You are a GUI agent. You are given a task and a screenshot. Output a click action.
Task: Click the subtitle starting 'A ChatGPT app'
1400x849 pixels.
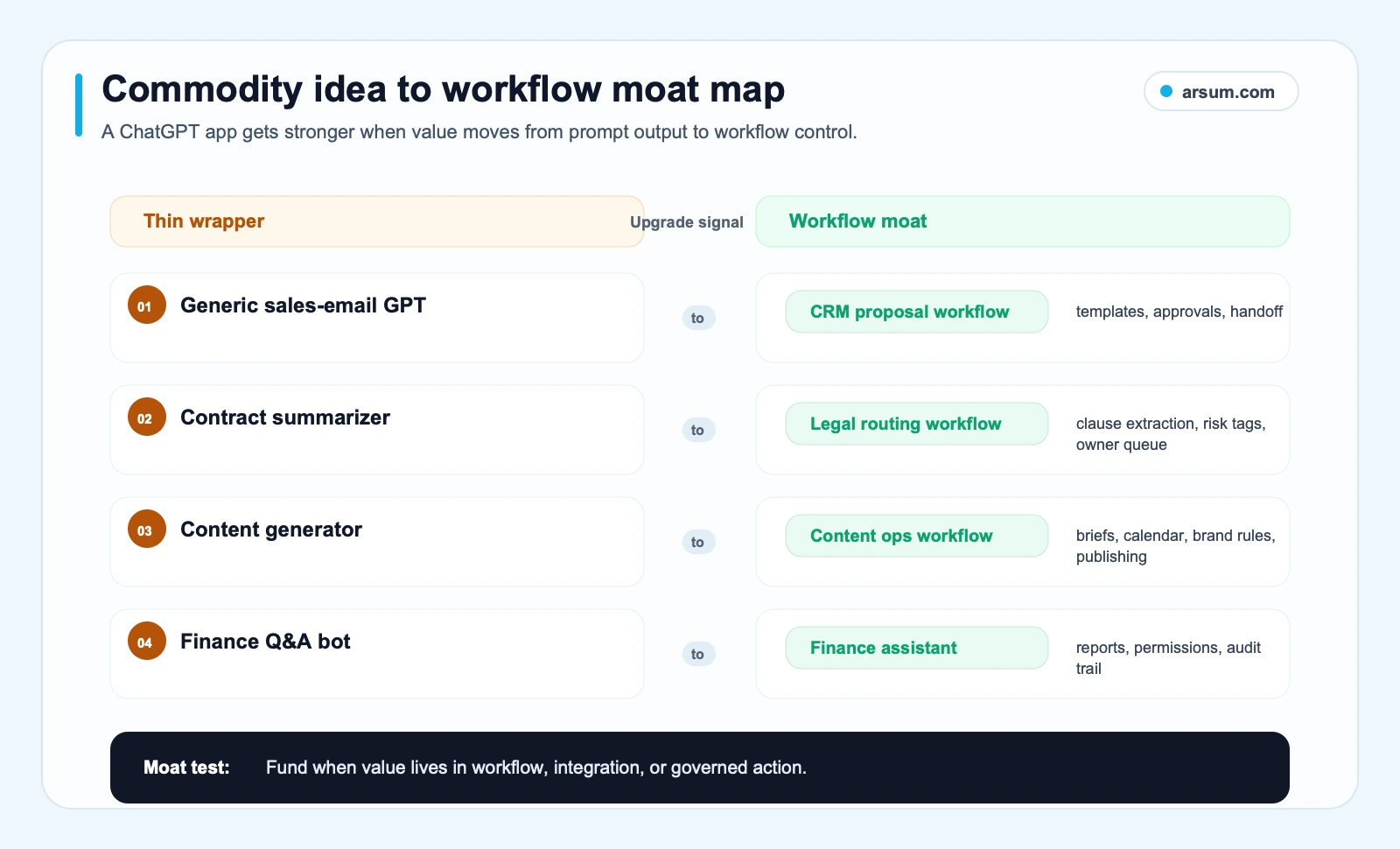pos(479,132)
